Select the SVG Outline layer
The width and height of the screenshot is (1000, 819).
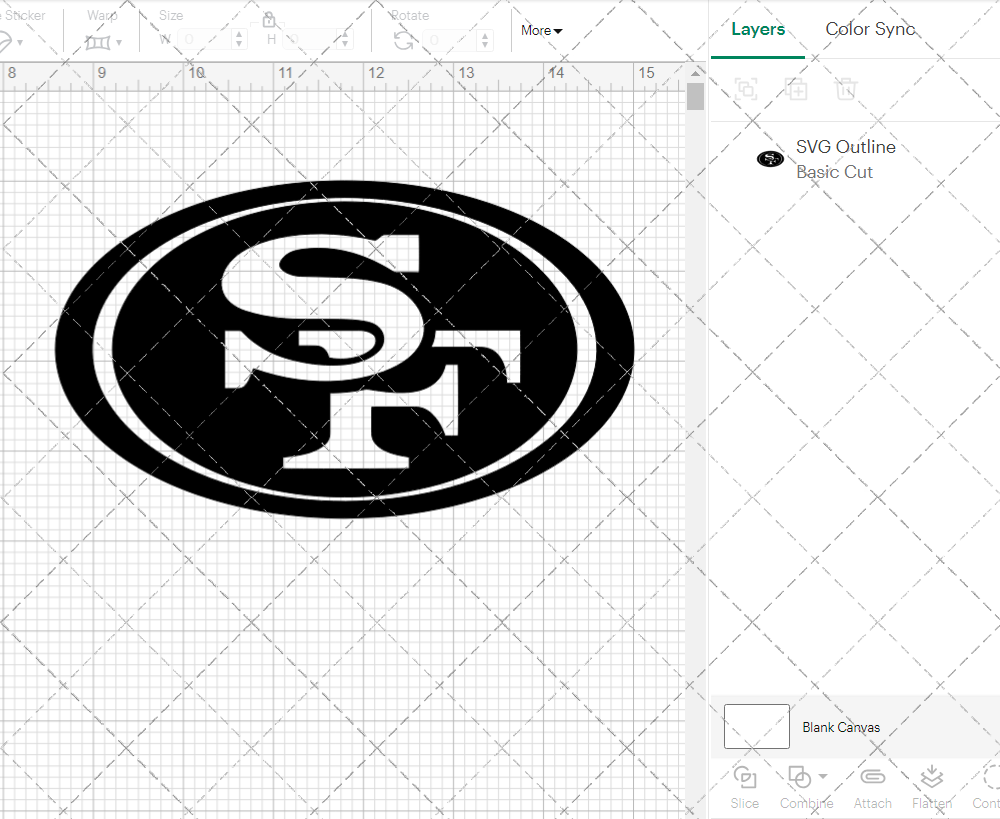[x=845, y=159]
